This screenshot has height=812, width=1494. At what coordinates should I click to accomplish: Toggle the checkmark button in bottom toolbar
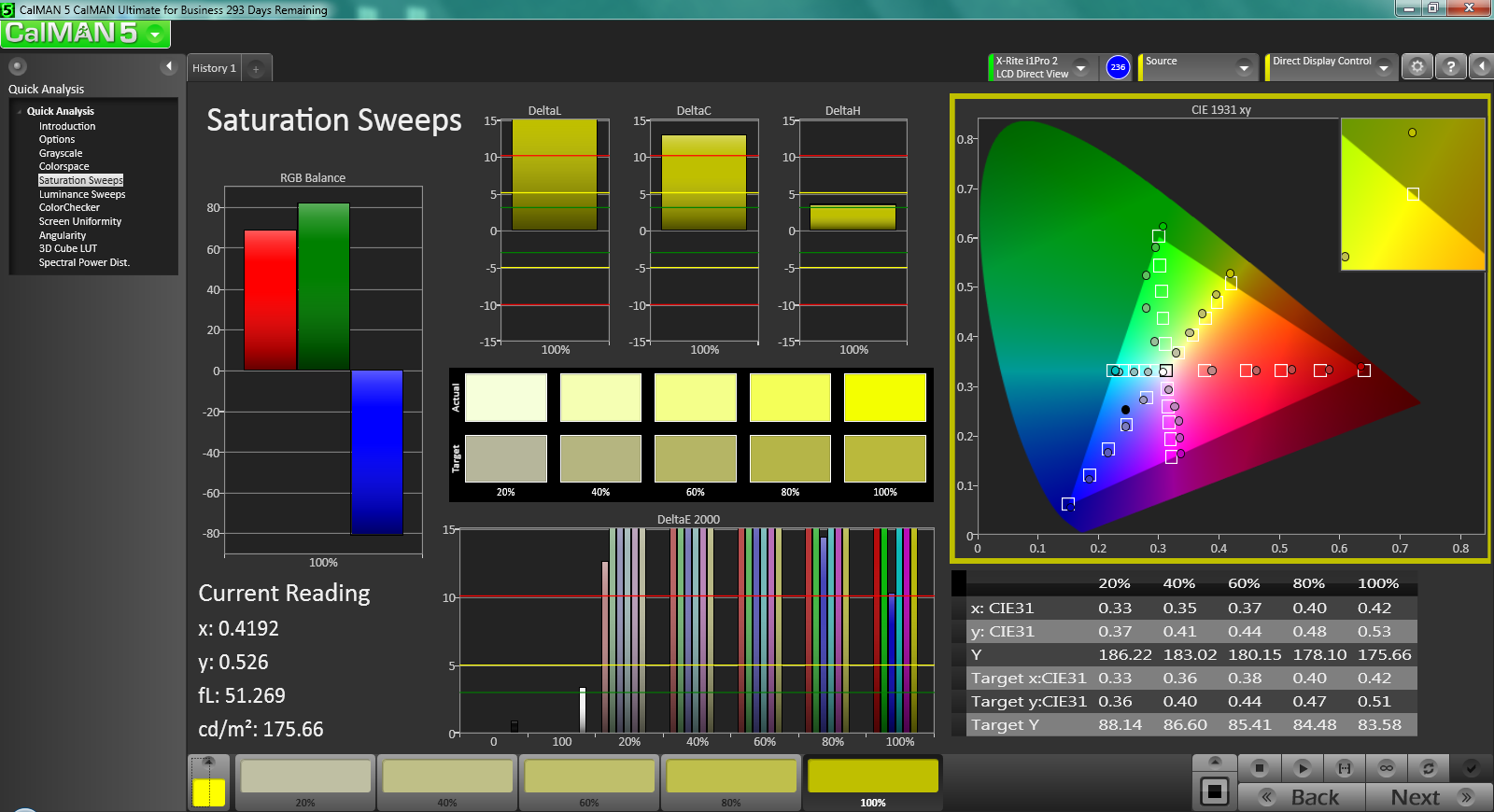[x=1471, y=768]
